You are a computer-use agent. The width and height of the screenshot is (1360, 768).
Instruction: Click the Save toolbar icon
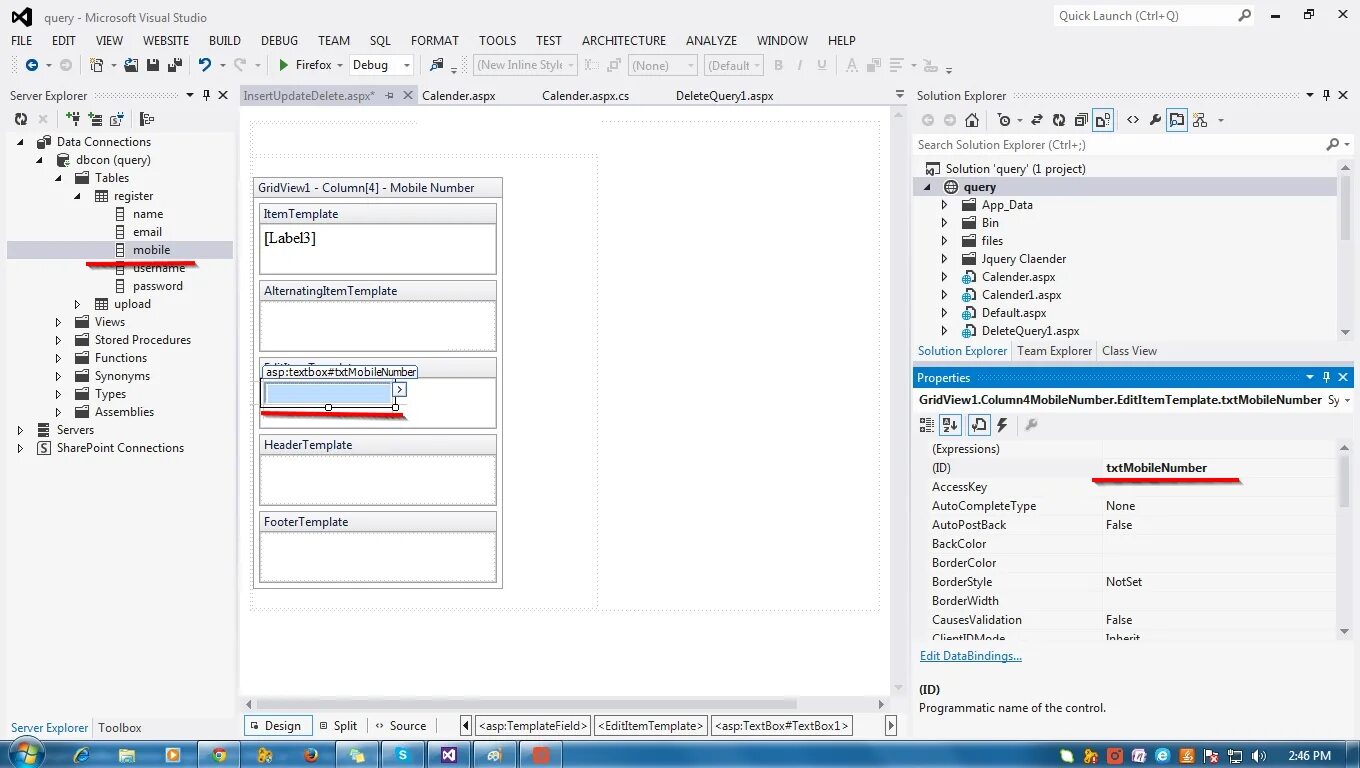(x=153, y=65)
